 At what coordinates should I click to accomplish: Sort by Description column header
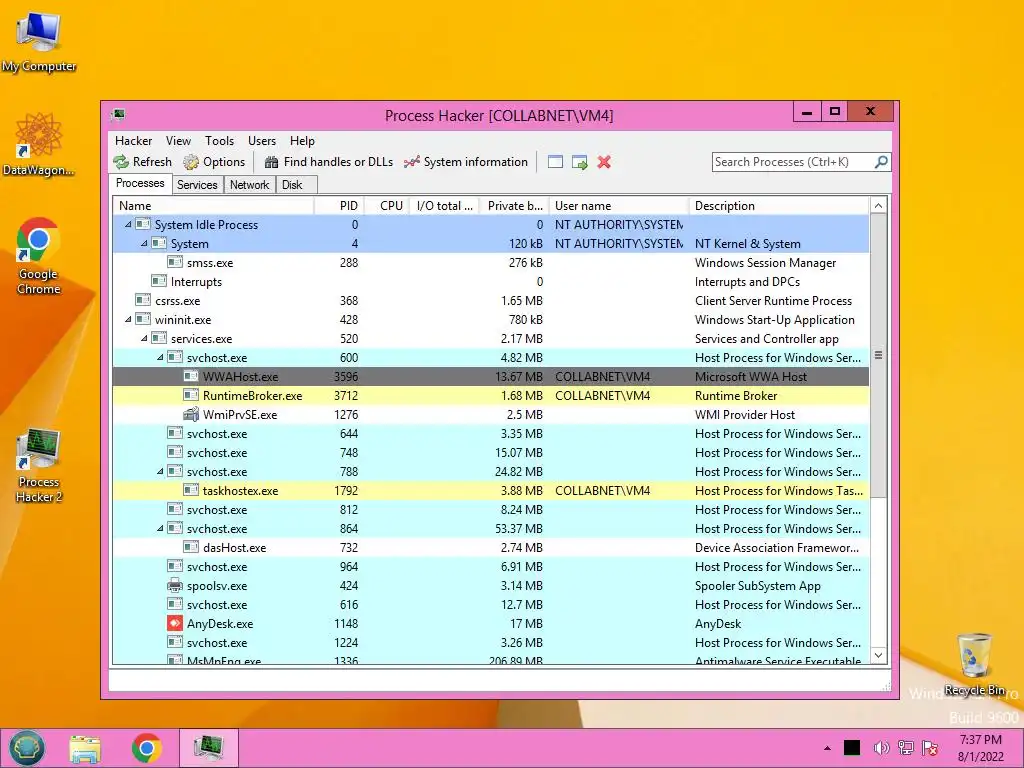coord(779,206)
